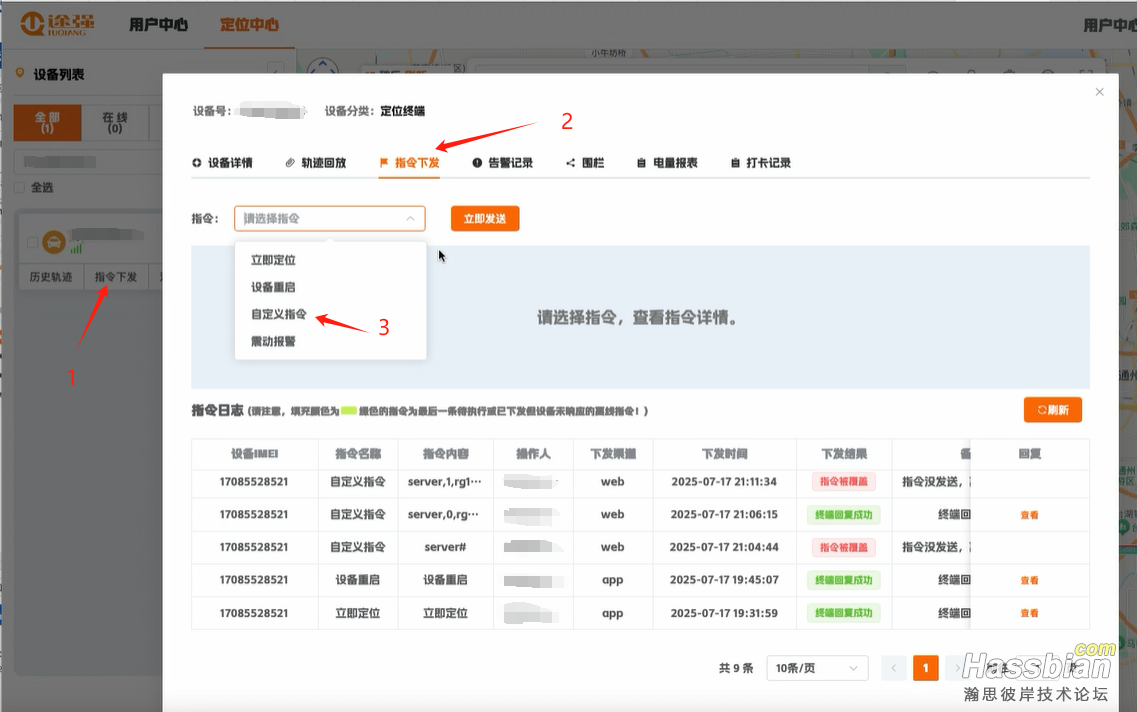1137x712 pixels.
Task: Click 查看 in the 19:31:59 row
Action: click(1029, 613)
